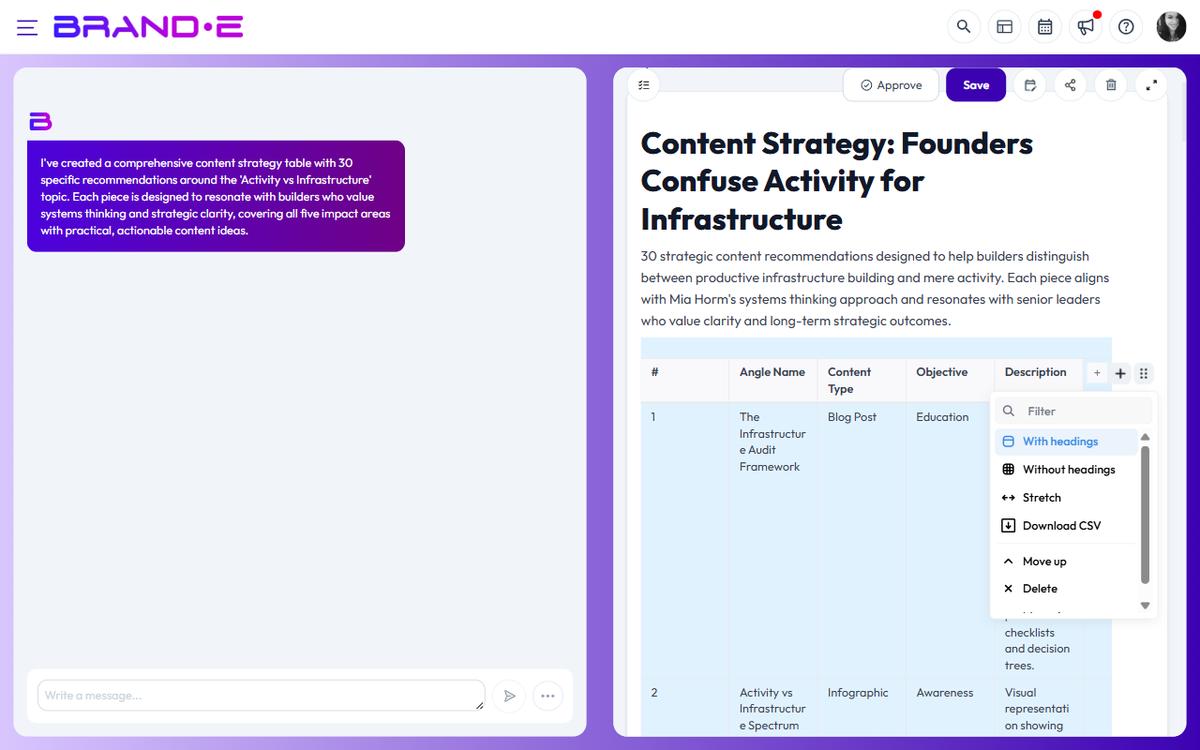Click the document intro paragraph
The height and width of the screenshot is (750, 1200).
[x=875, y=288]
